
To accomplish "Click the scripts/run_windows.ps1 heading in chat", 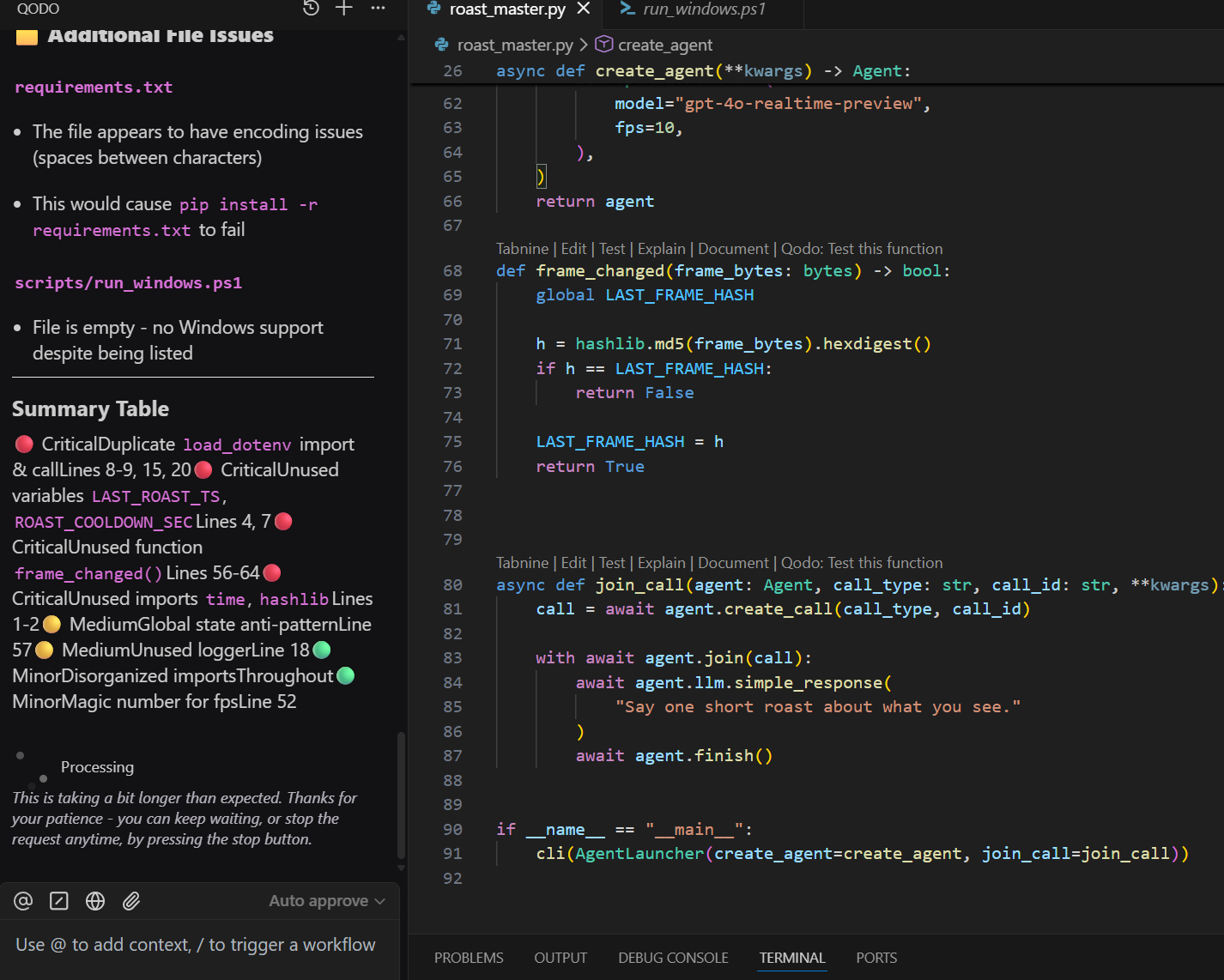I will point(128,282).
